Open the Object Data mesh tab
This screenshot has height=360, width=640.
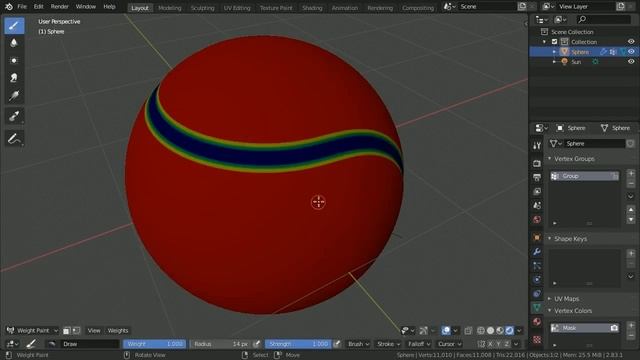pyautogui.click(x=537, y=308)
